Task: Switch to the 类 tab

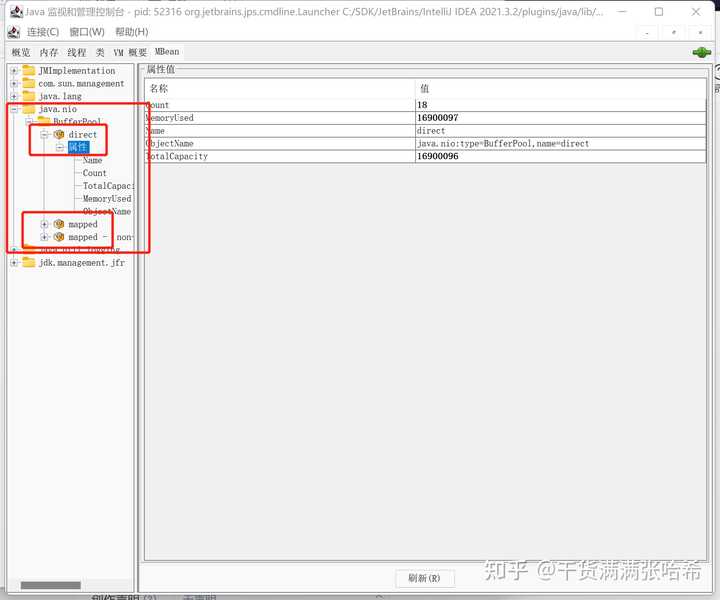Action: (x=100, y=52)
